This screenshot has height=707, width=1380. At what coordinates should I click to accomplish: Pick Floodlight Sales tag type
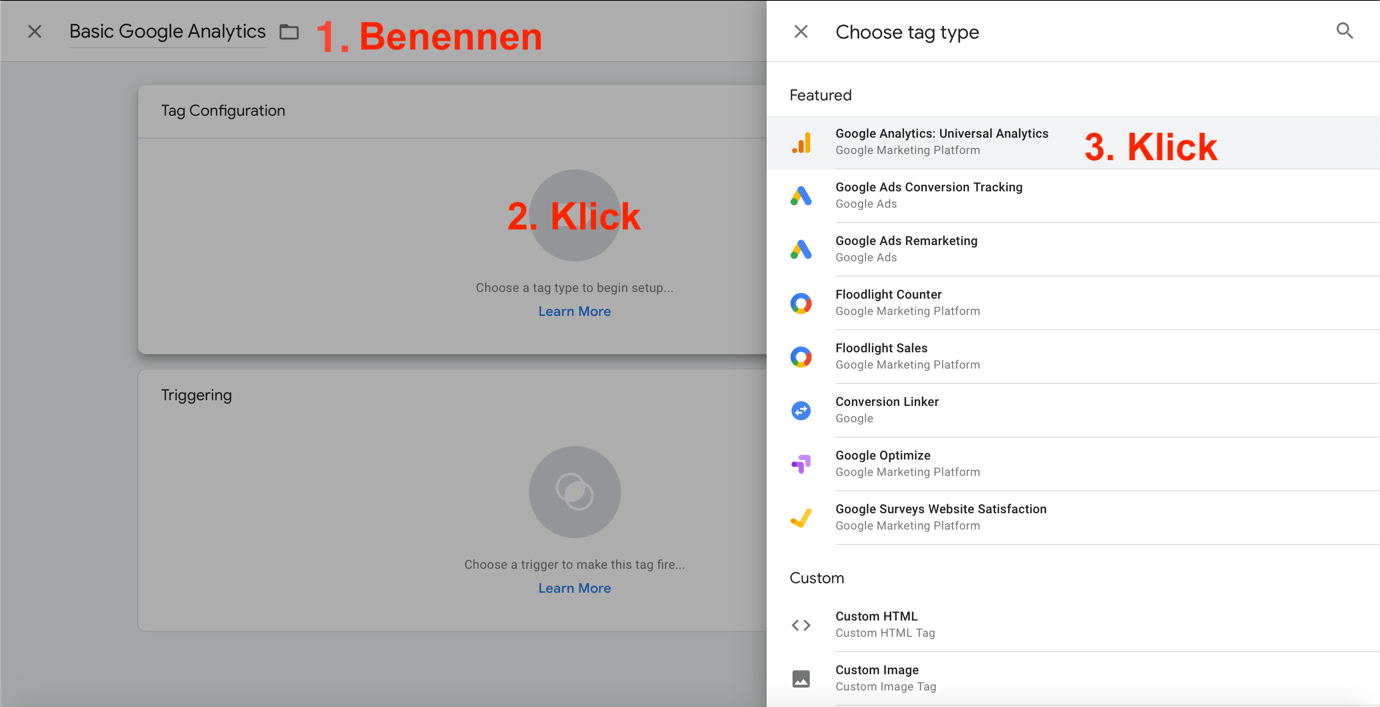pyautogui.click(x=1073, y=357)
